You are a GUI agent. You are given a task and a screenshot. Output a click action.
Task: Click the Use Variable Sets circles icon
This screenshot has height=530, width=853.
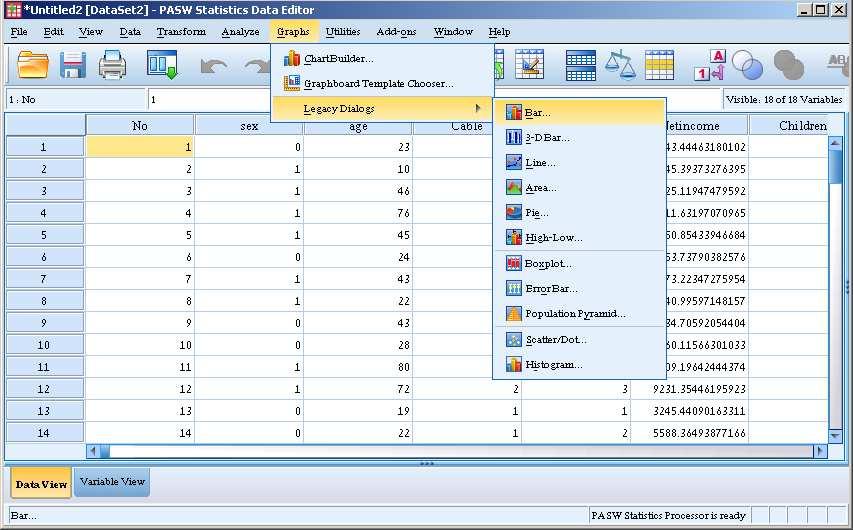747,65
